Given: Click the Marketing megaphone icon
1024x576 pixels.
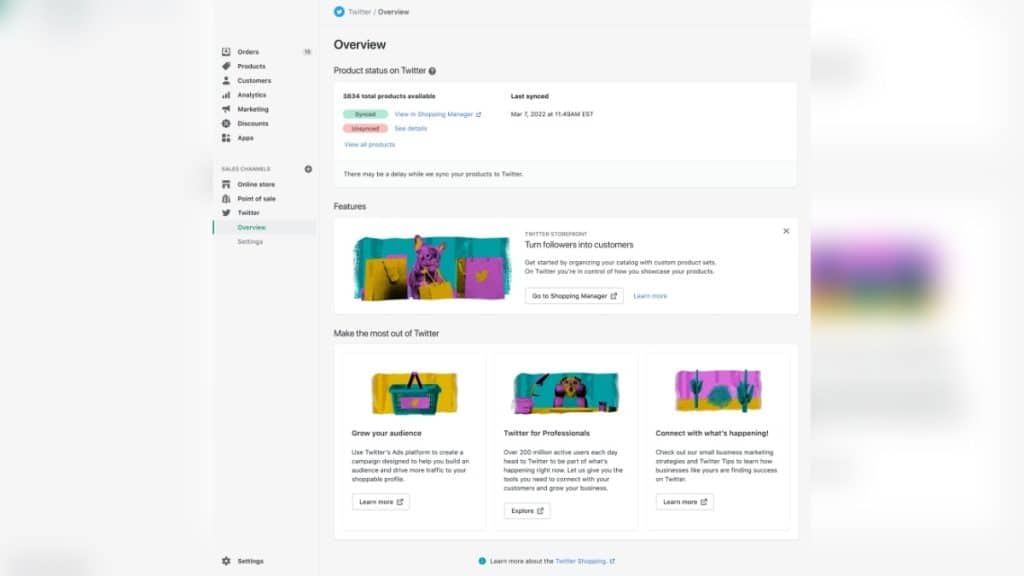Looking at the screenshot, I should click(x=226, y=109).
